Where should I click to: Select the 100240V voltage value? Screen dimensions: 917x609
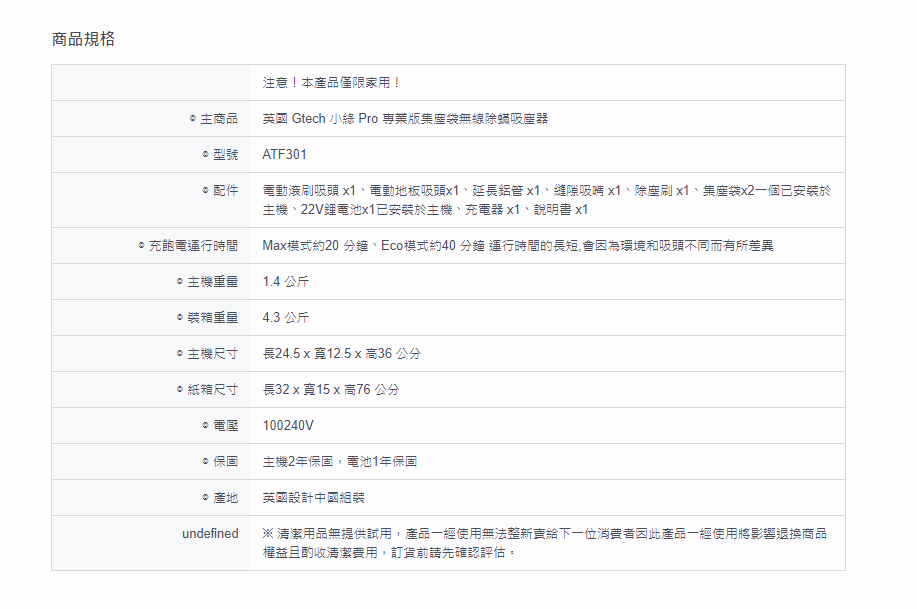[288, 425]
